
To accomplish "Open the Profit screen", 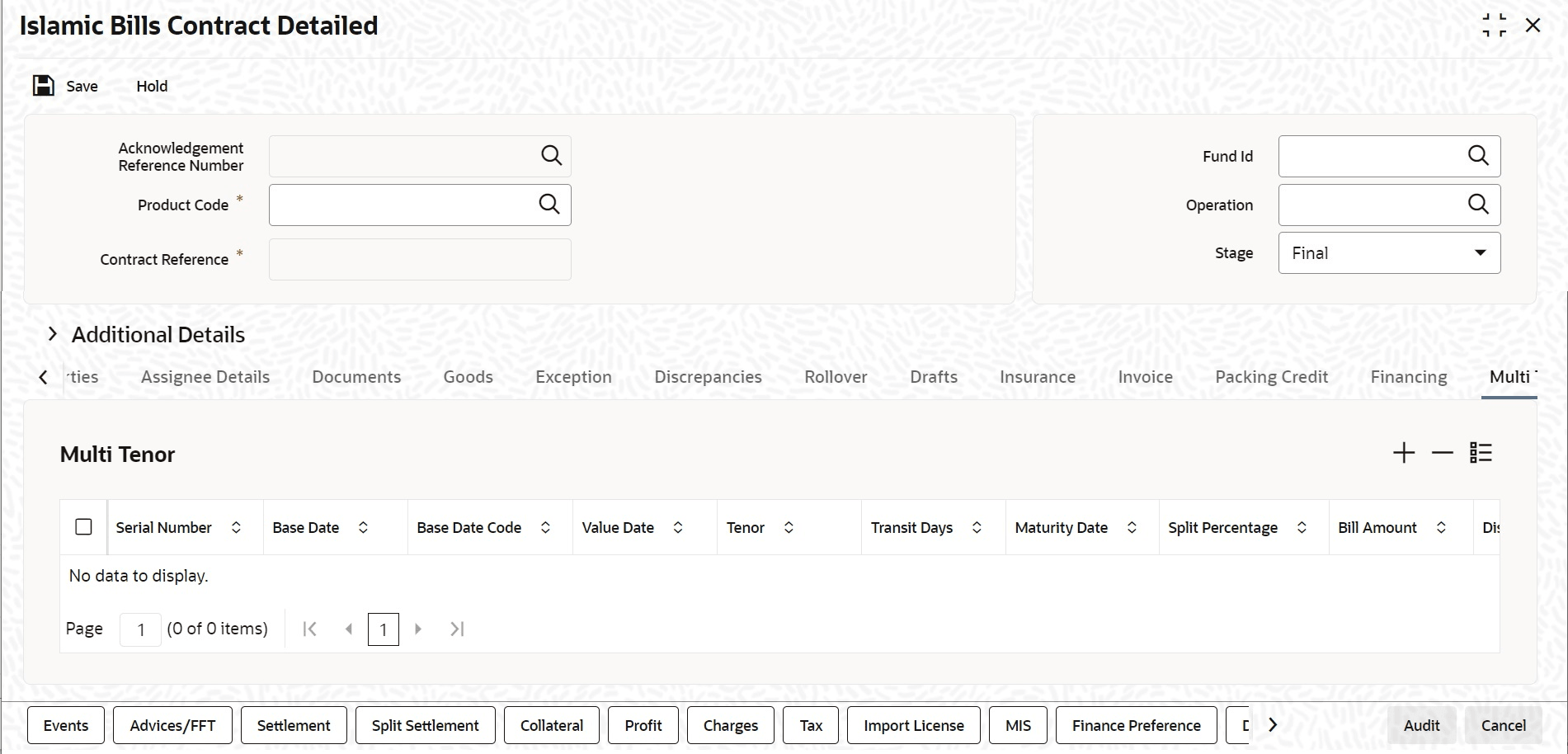I will 643,725.
